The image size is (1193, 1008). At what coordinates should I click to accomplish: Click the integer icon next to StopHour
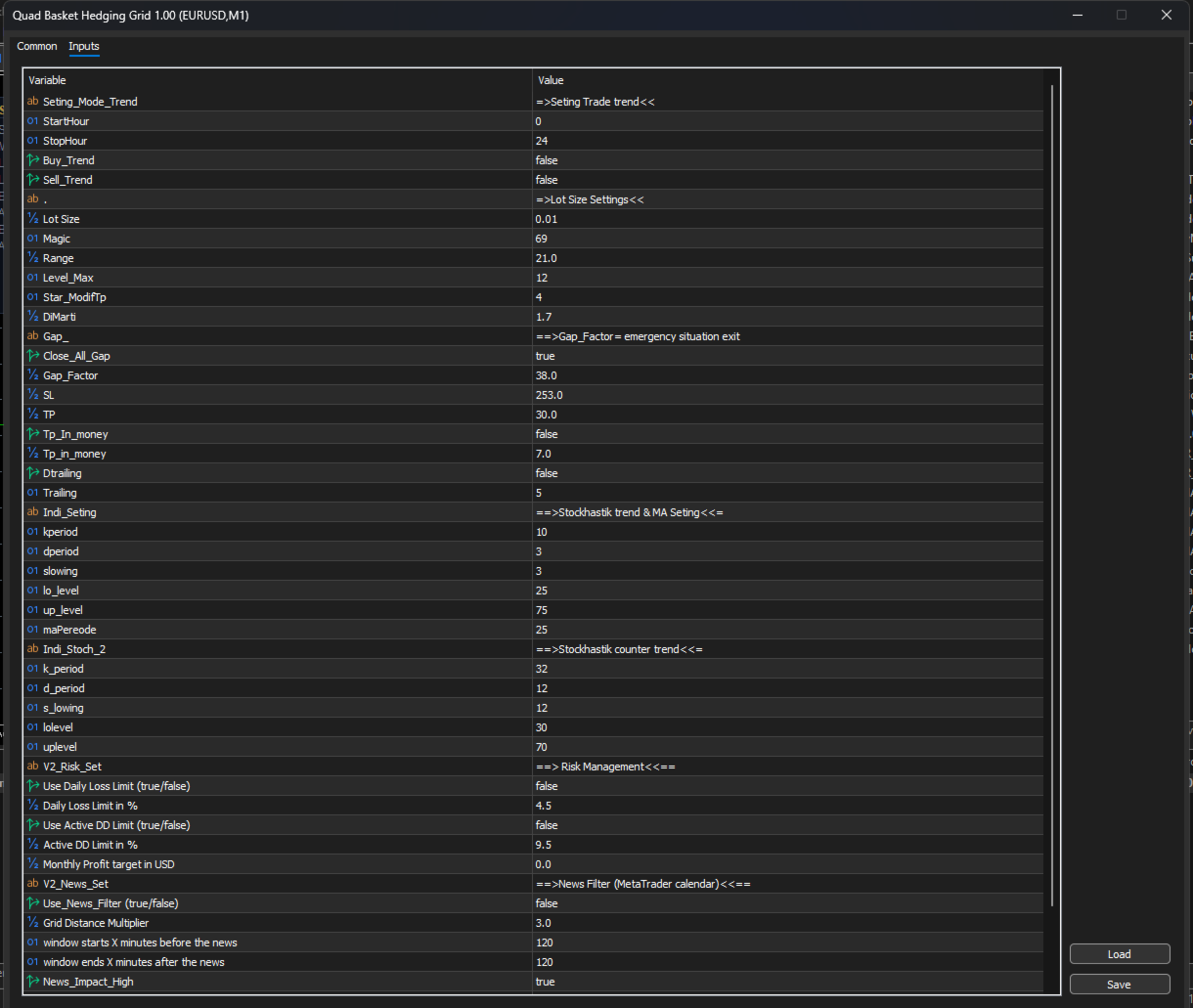(x=33, y=141)
